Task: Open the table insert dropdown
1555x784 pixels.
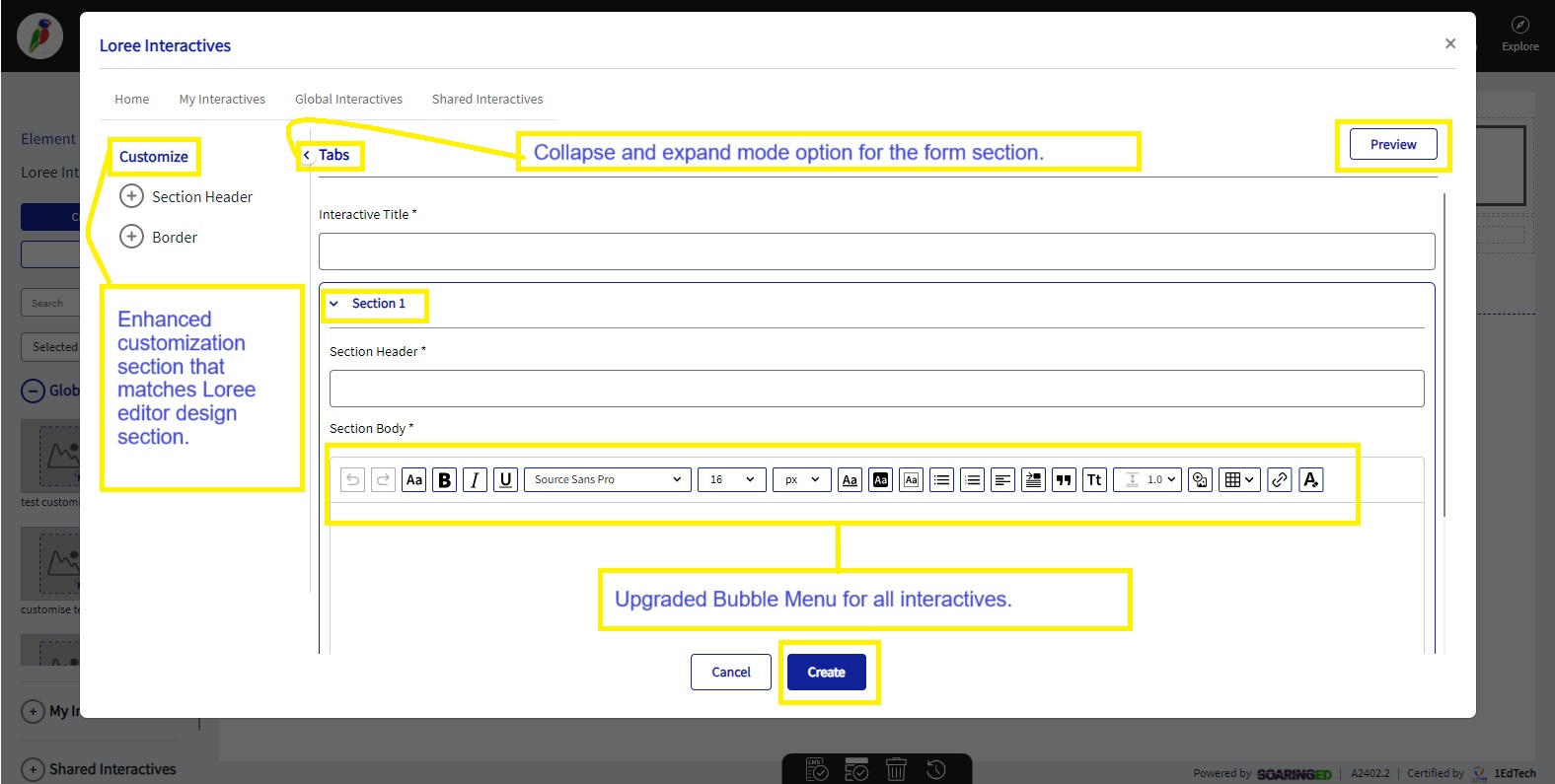Action: (1239, 479)
